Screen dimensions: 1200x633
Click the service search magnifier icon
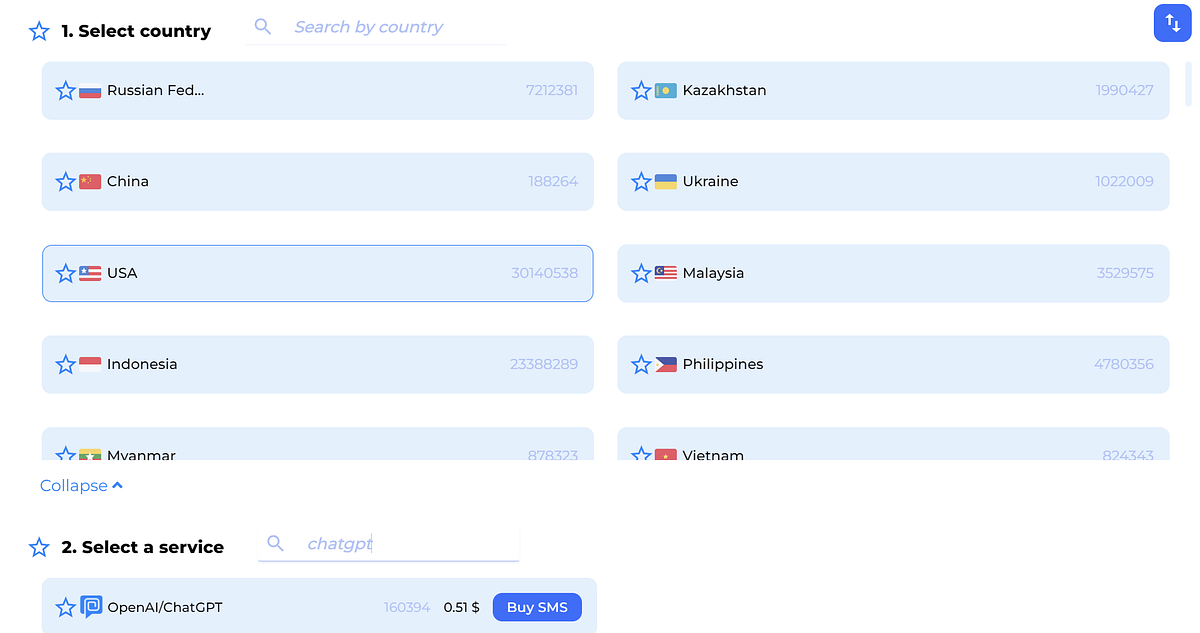pos(276,544)
